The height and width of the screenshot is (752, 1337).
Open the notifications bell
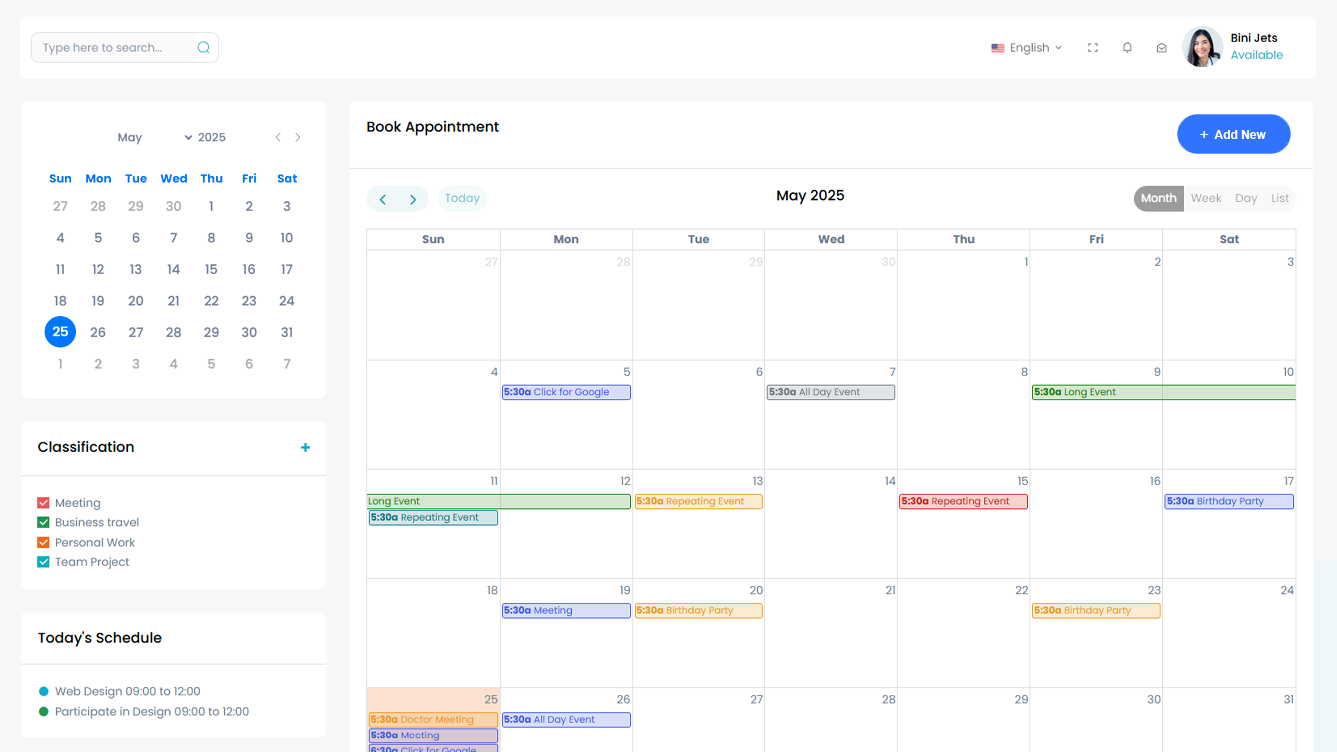point(1127,47)
